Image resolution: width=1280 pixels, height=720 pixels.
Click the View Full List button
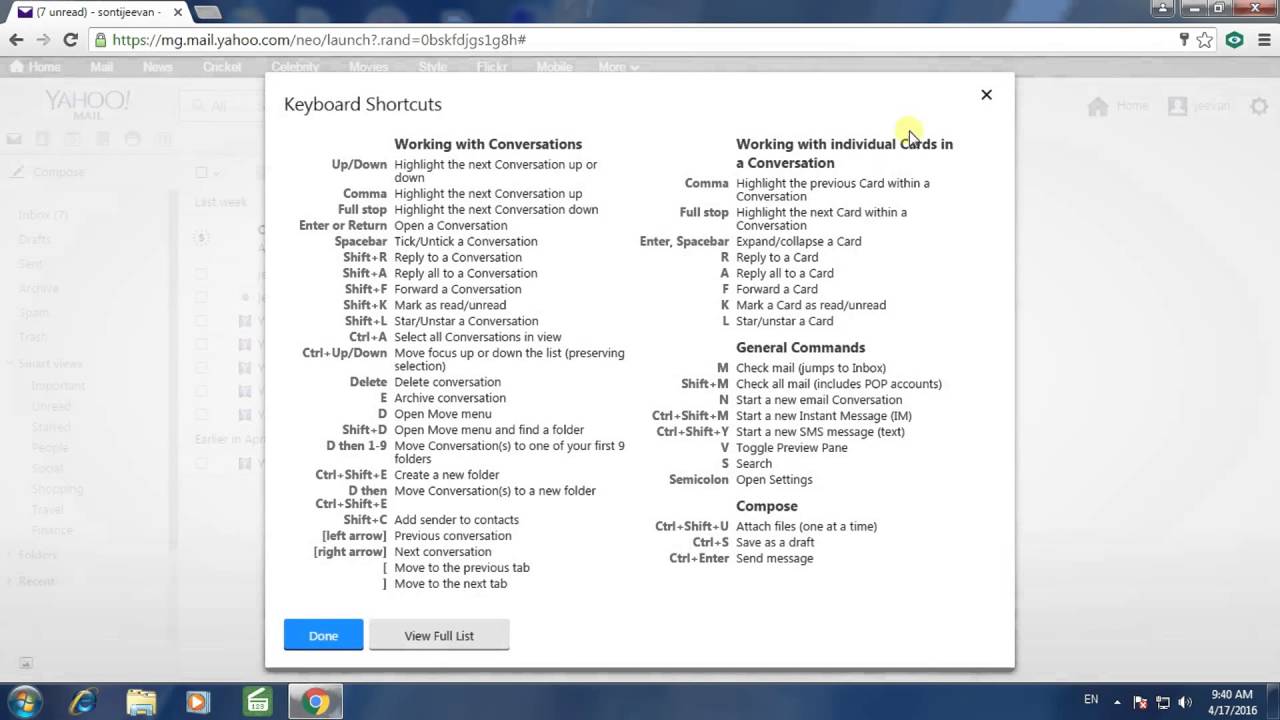439,635
